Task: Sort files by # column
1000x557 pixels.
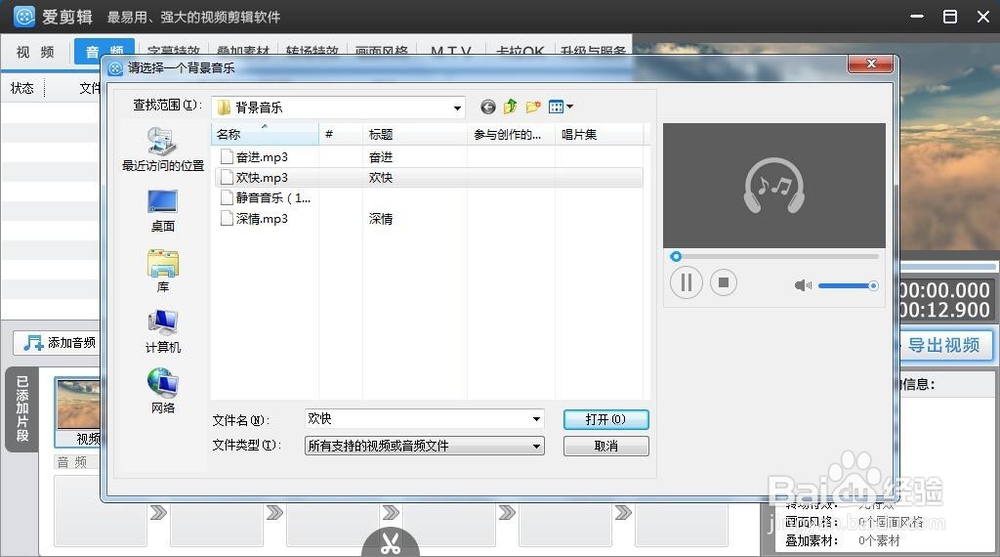Action: click(341, 134)
